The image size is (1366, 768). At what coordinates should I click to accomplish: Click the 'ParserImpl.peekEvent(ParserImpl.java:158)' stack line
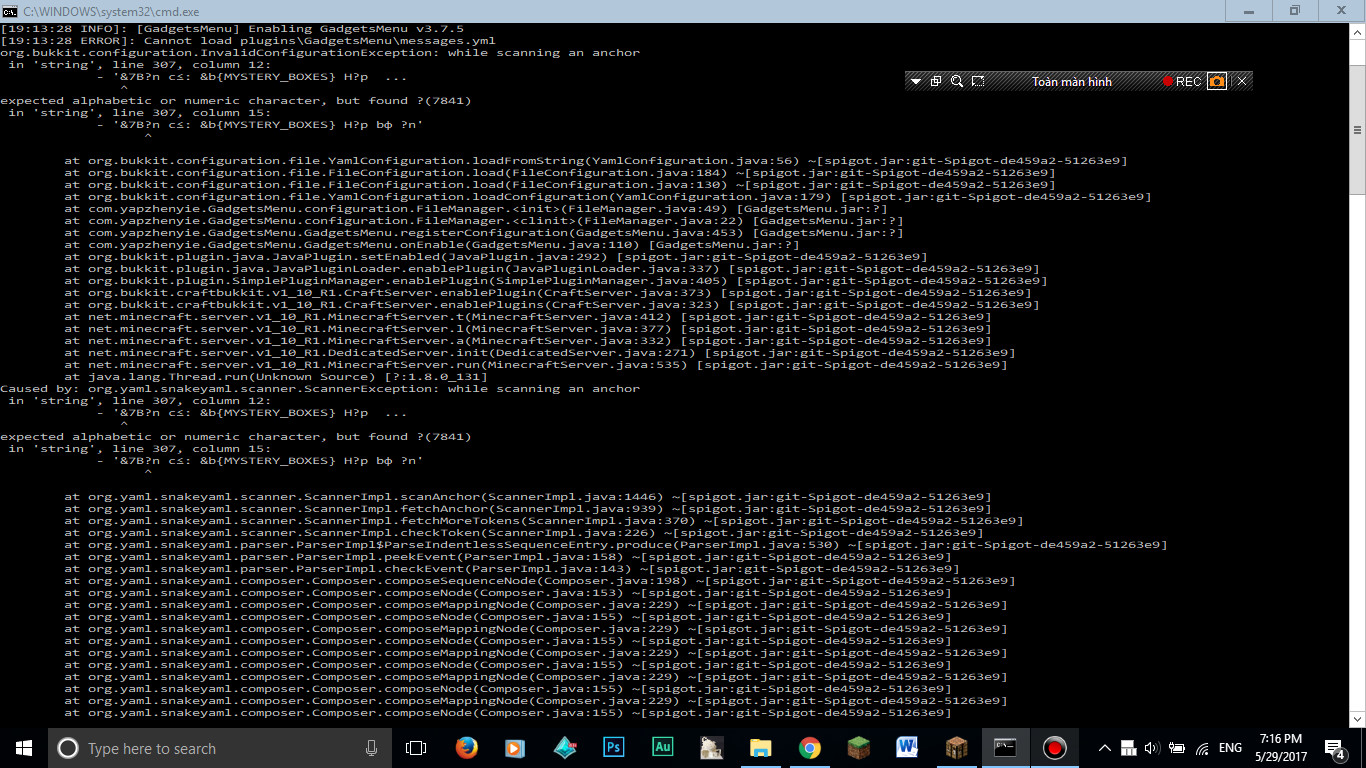508,557
